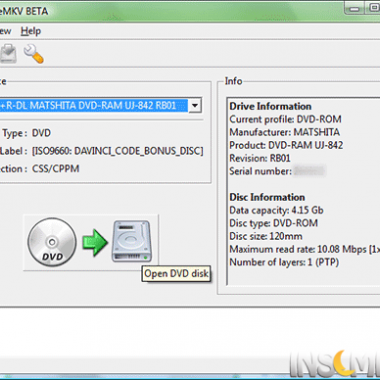
Task: Click the CSS/CPPM protection value
Action: coord(56,169)
